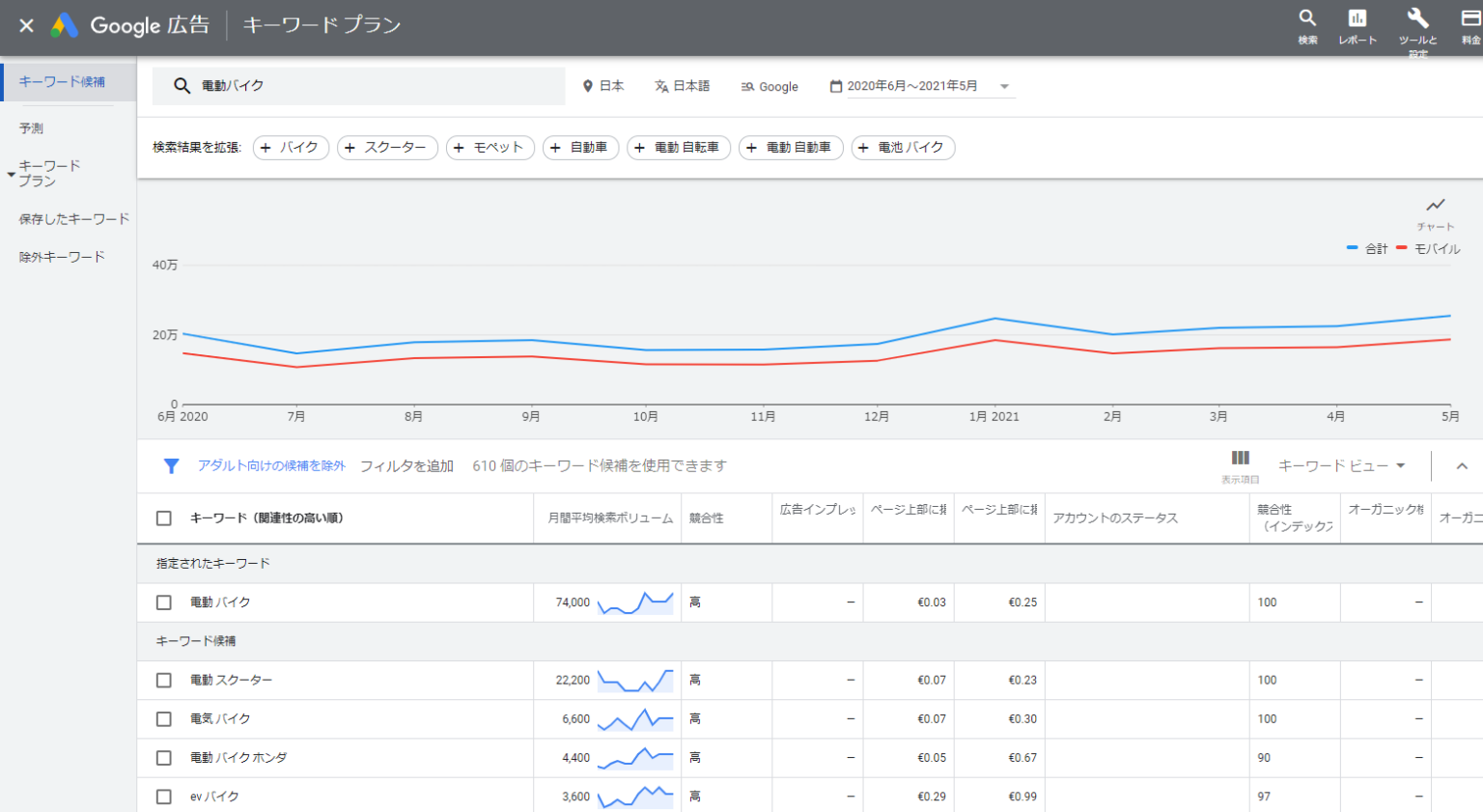Check the 電動 バイク ホンダ keyword row
1483x812 pixels.
click(x=164, y=758)
